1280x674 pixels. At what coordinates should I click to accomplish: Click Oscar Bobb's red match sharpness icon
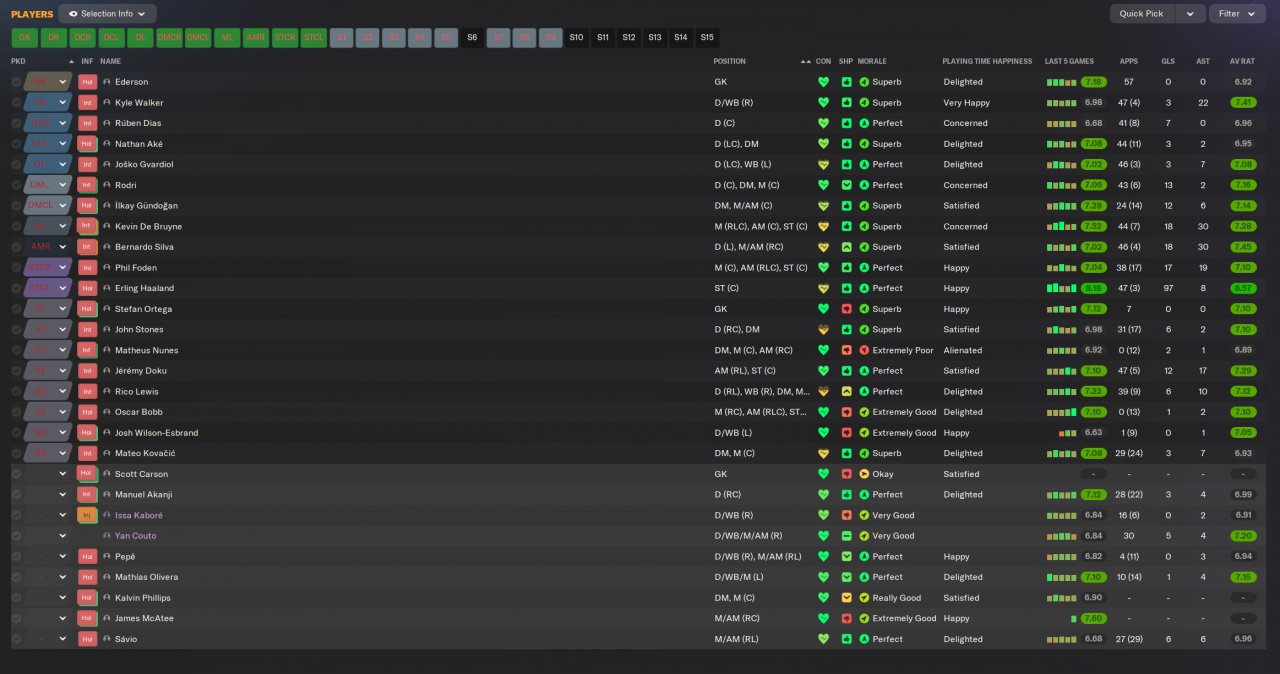click(847, 412)
